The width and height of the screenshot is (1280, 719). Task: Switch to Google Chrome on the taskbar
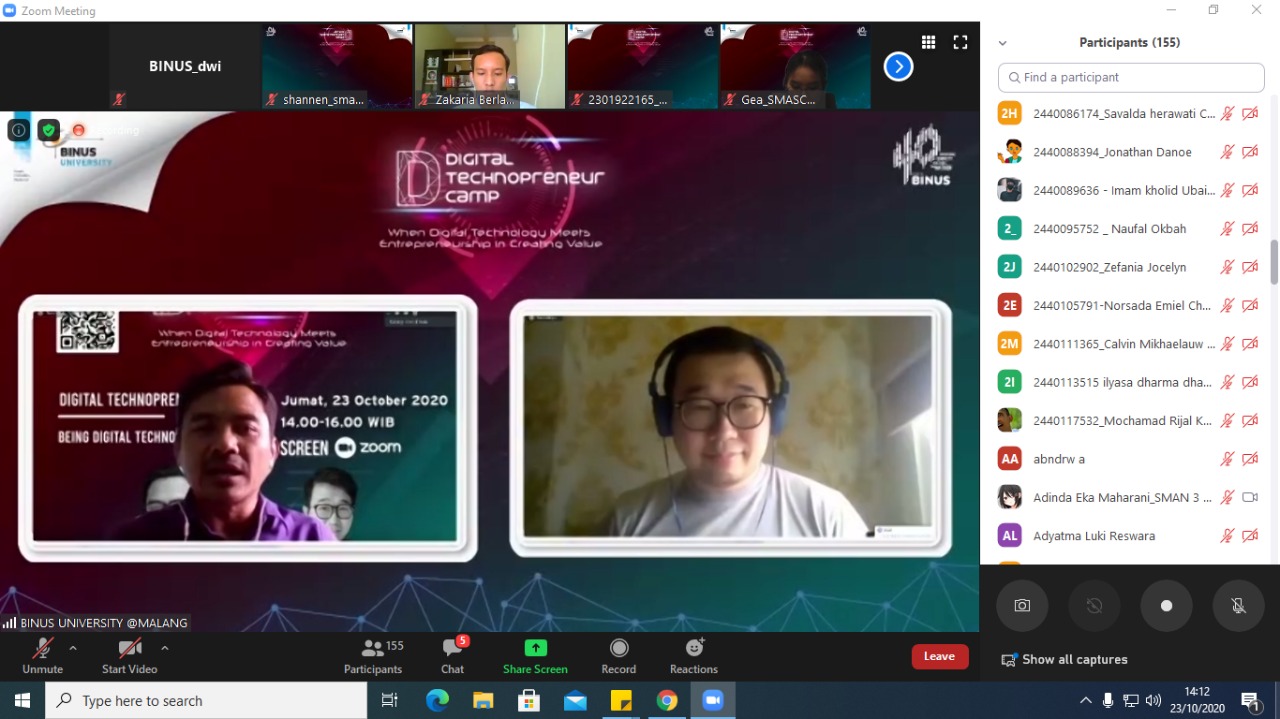tap(667, 701)
